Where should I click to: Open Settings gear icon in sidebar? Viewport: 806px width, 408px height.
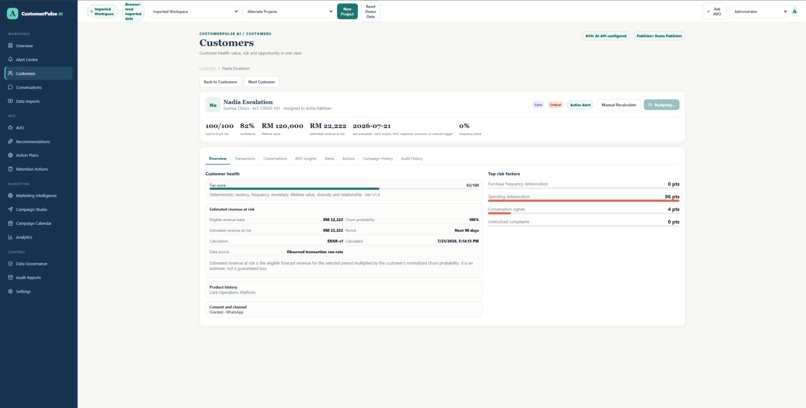pos(10,291)
